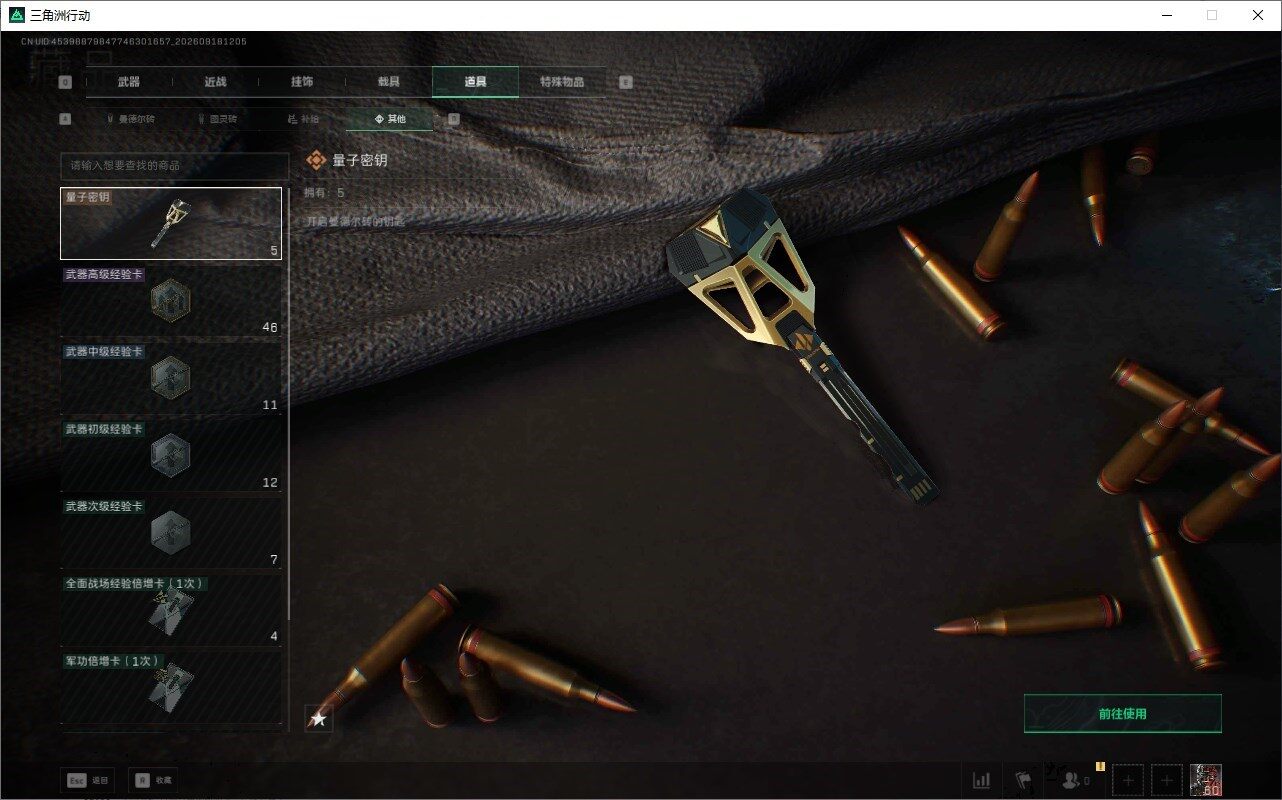This screenshot has height=800, width=1282.
Task: Open the flag icon in bottom bar
Action: pyautogui.click(x=1023, y=780)
